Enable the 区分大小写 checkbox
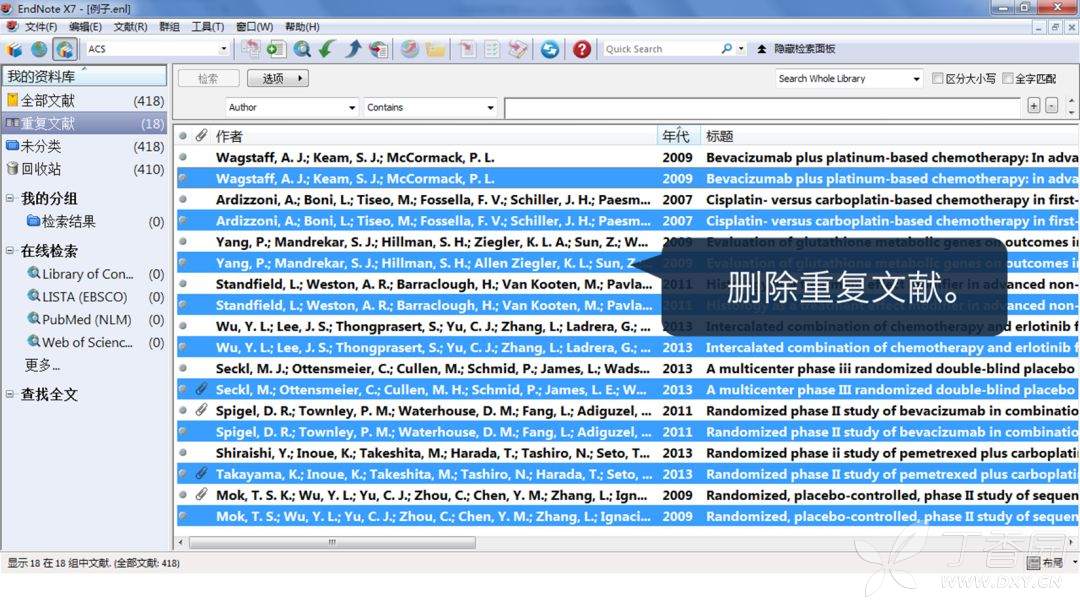 point(937,78)
